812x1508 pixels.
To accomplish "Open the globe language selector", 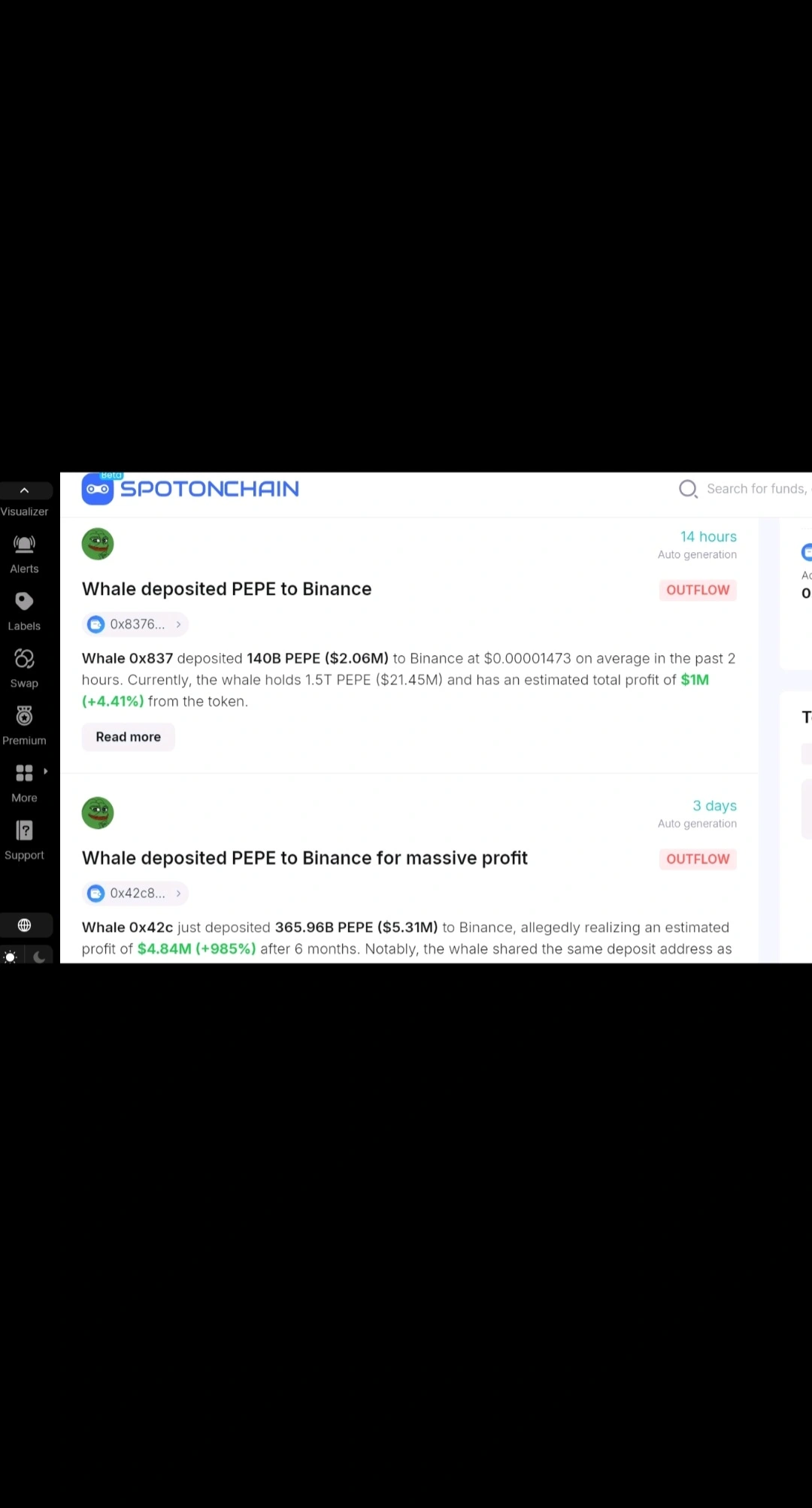I will [25, 925].
